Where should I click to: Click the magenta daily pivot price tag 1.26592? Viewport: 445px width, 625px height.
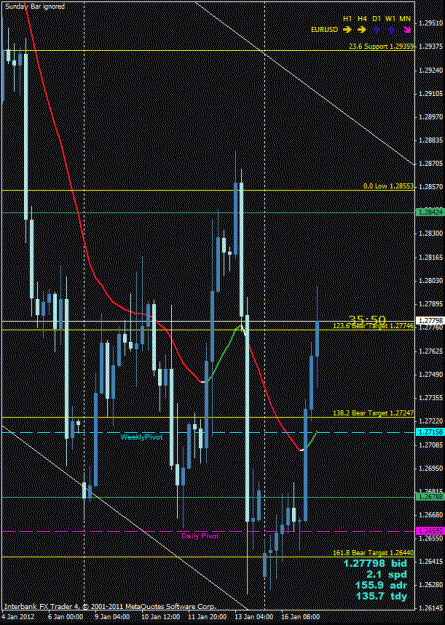[430, 531]
